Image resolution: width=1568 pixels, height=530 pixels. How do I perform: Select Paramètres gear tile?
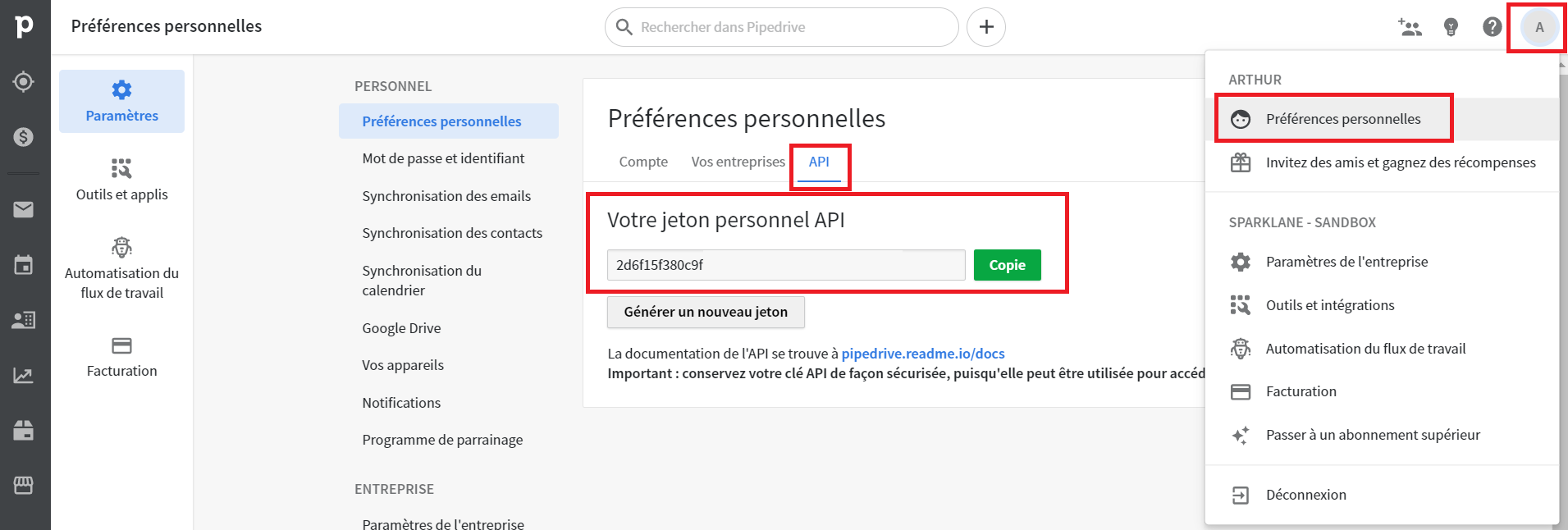coord(121,101)
